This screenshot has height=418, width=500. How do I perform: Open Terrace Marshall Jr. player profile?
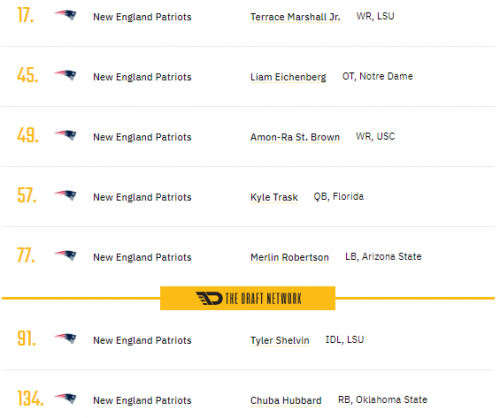(295, 17)
